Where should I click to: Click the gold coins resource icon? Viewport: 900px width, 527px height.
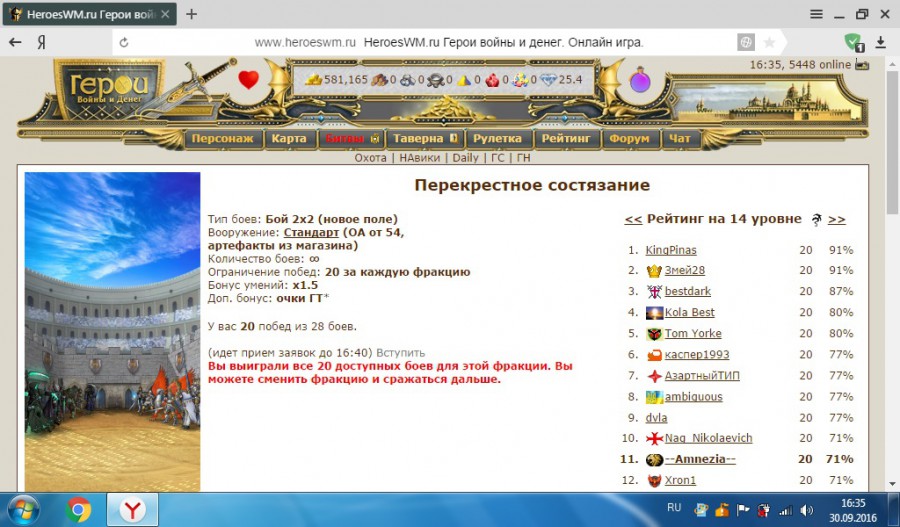coord(313,80)
